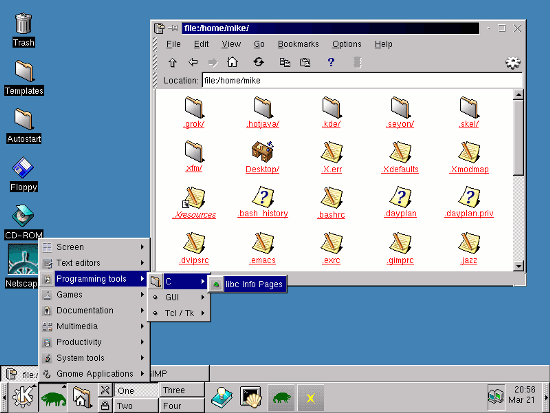
Task: Switch to virtual desktop Two
Action: [x=136, y=406]
